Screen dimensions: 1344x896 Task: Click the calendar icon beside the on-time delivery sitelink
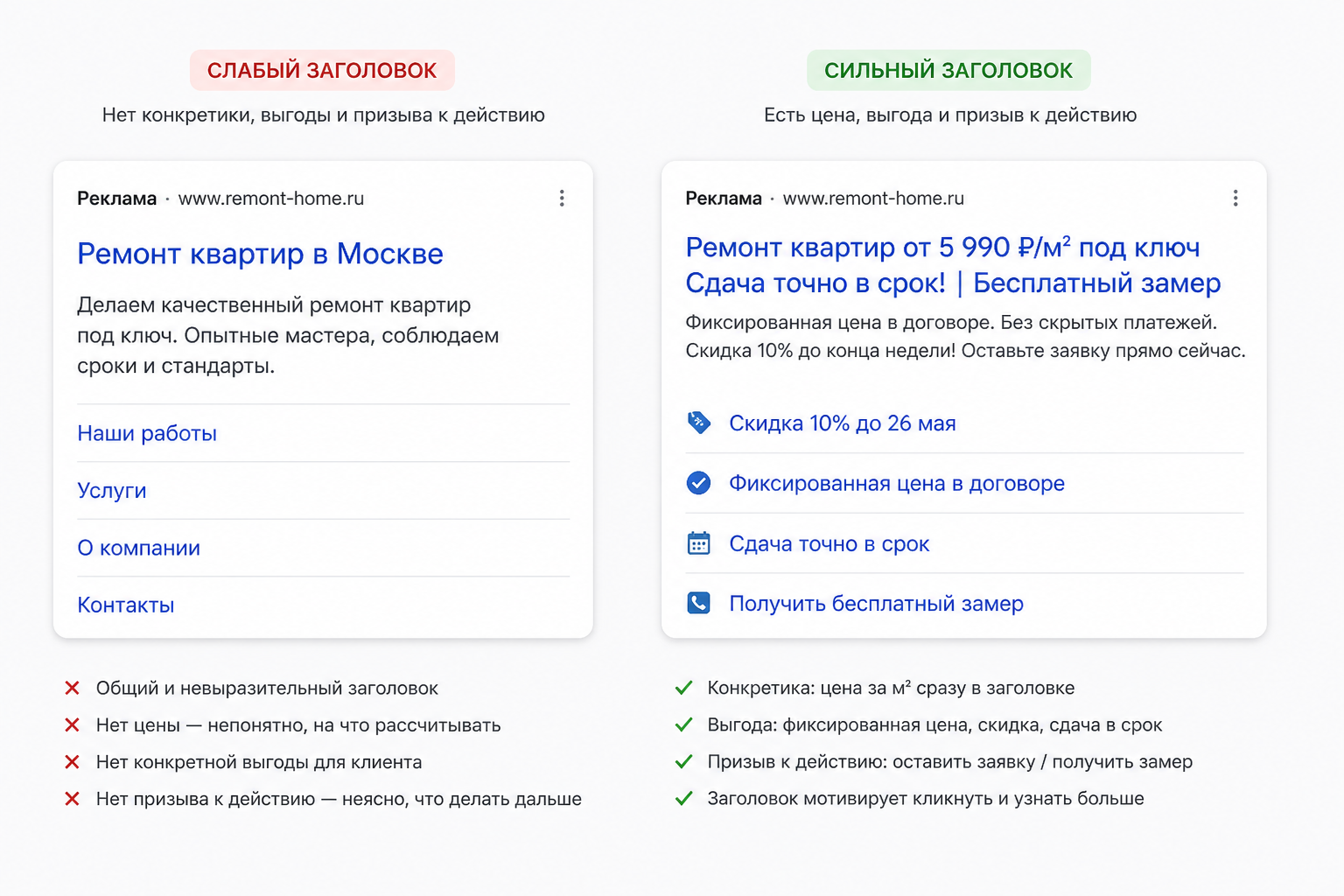pos(698,543)
